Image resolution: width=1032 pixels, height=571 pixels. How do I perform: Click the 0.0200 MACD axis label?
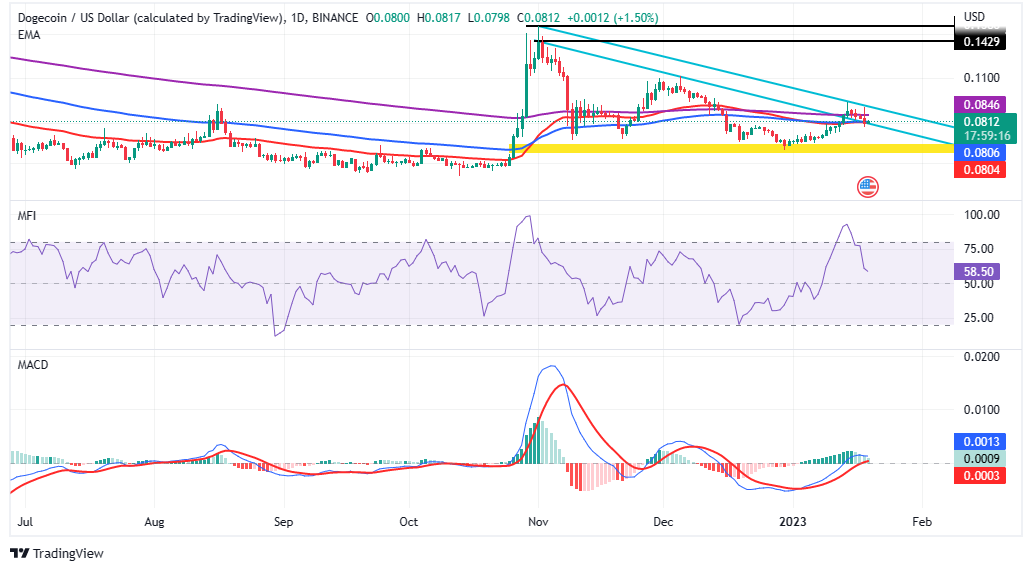[x=981, y=357]
